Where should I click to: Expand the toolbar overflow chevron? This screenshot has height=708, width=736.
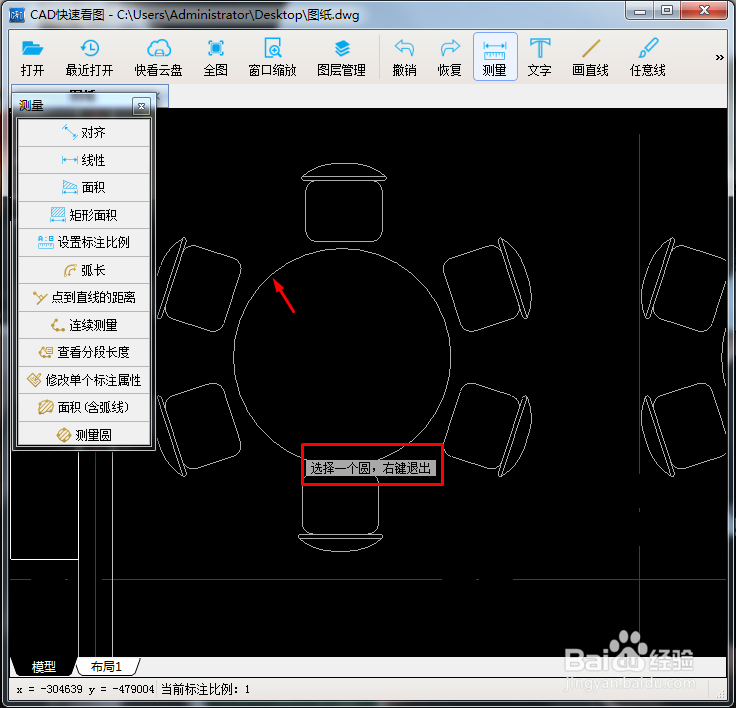tap(719, 57)
